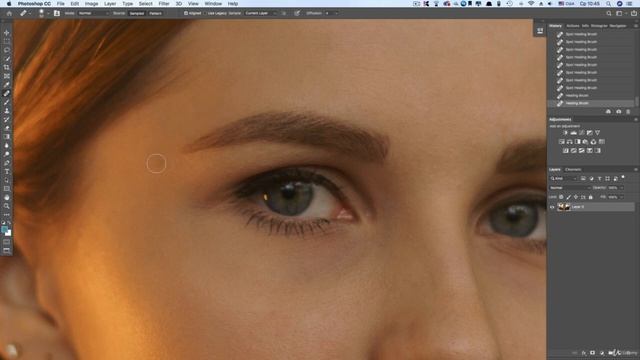Toggle filter for pixel layers
Image resolution: width=640 pixels, height=360 pixels.
click(x=583, y=179)
